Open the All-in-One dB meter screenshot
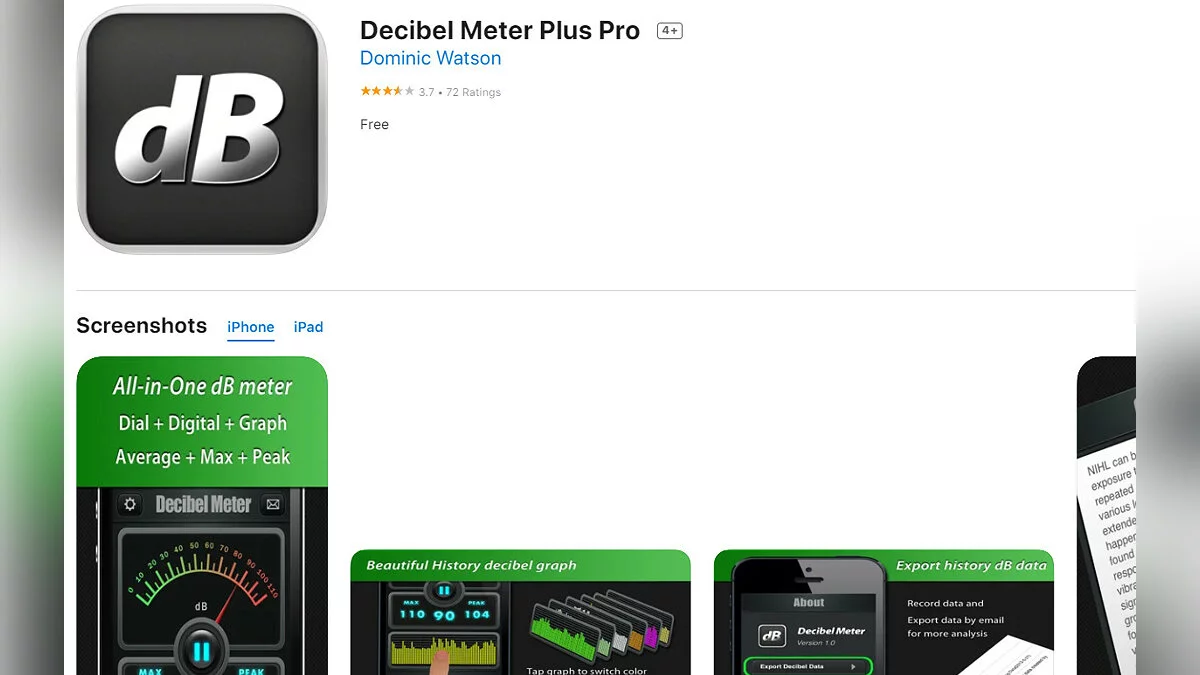Viewport: 1200px width, 675px height. click(x=202, y=515)
